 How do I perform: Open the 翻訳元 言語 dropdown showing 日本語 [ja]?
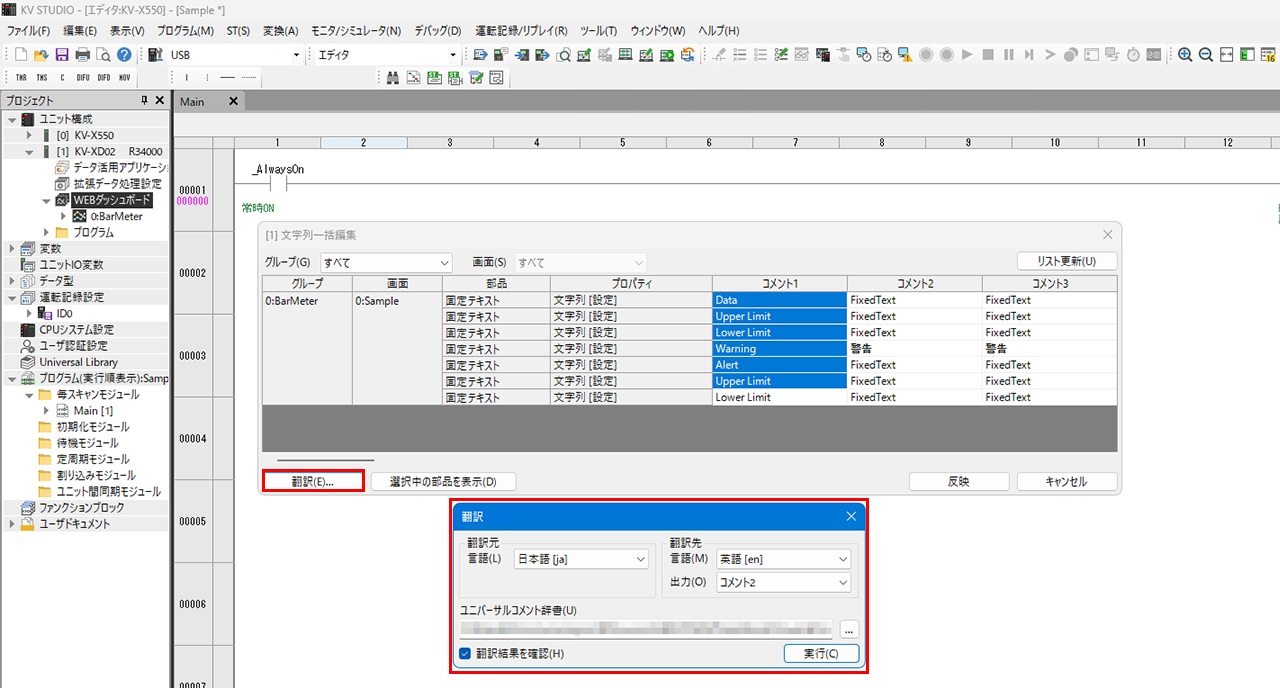581,560
